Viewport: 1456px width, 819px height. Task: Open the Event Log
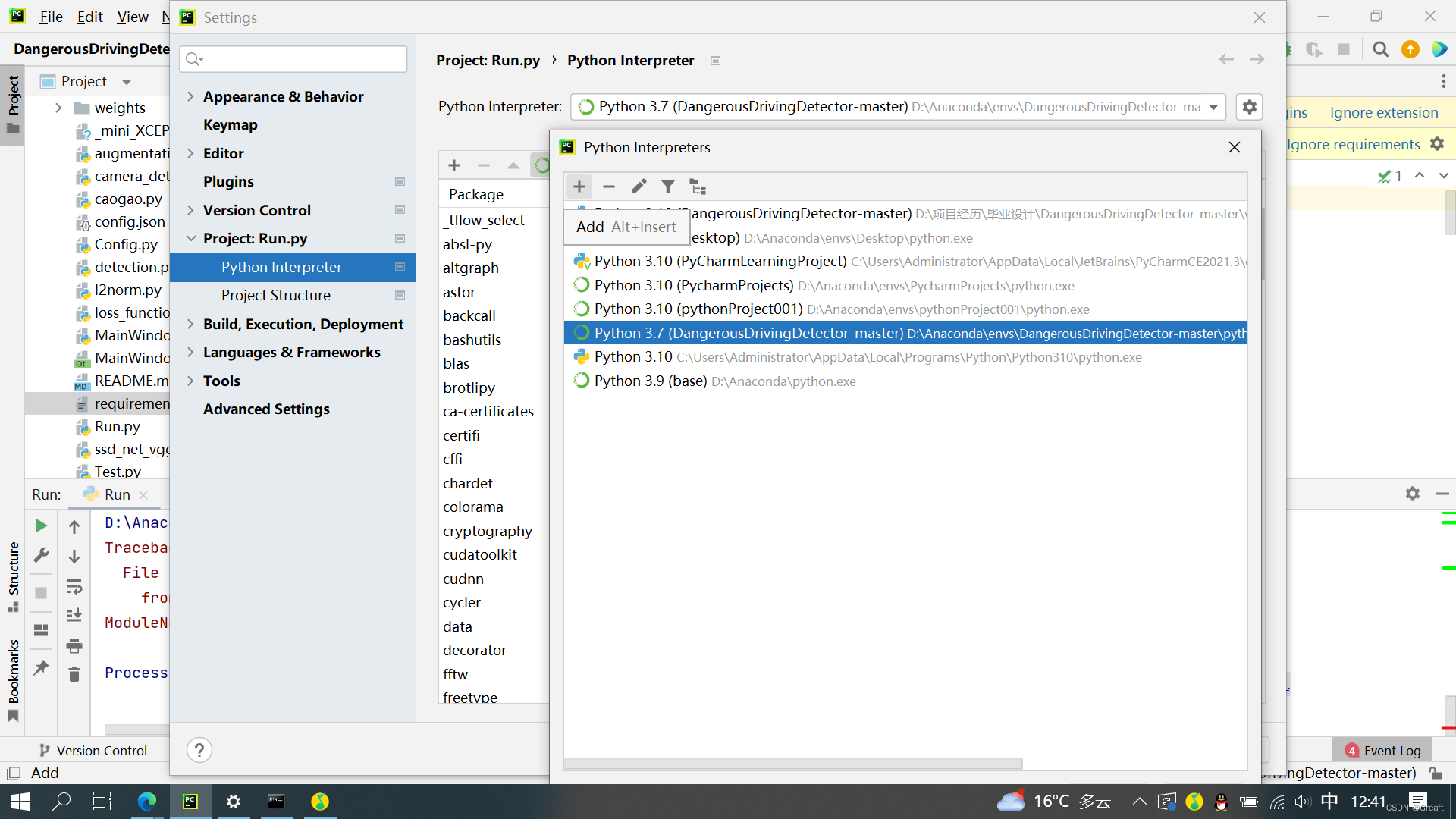pos(1382,750)
